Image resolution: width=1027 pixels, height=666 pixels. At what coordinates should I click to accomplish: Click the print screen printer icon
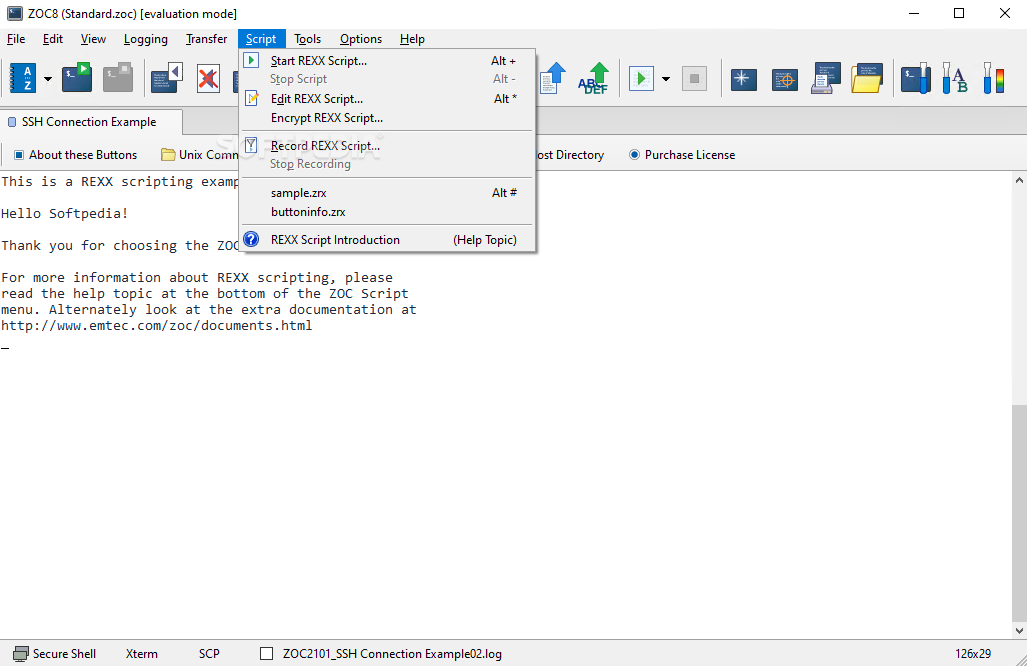pos(826,79)
